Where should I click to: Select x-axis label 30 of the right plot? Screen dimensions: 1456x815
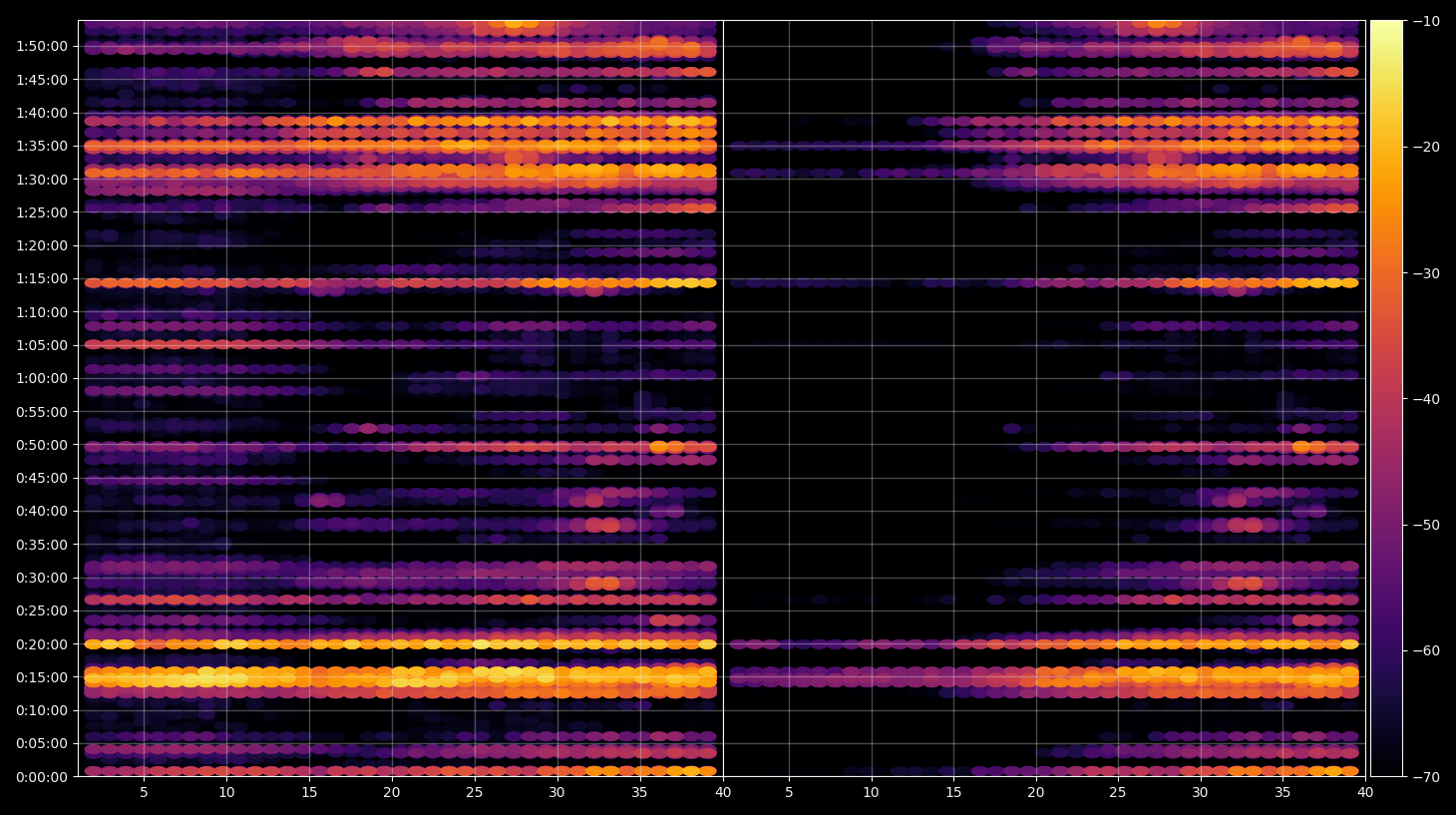click(x=1200, y=793)
